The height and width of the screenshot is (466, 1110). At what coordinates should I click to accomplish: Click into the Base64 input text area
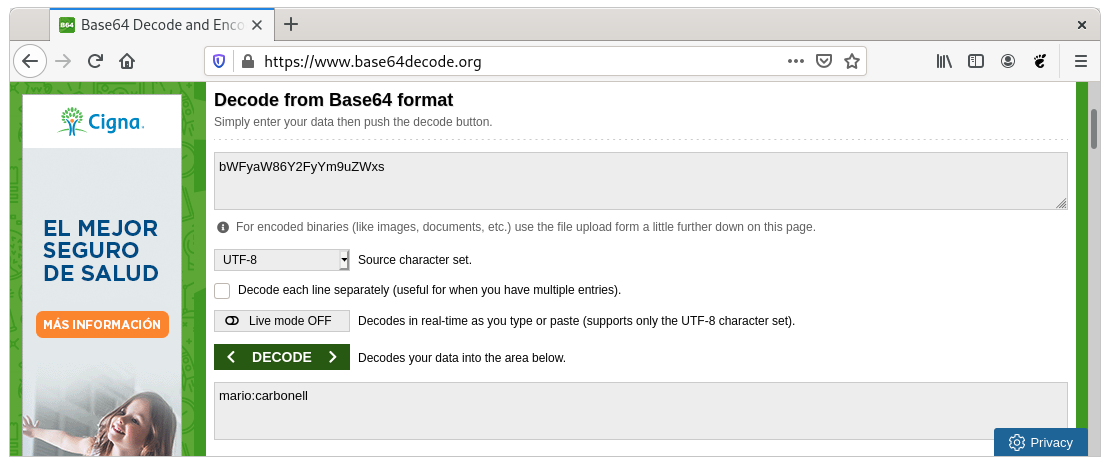click(x=640, y=181)
